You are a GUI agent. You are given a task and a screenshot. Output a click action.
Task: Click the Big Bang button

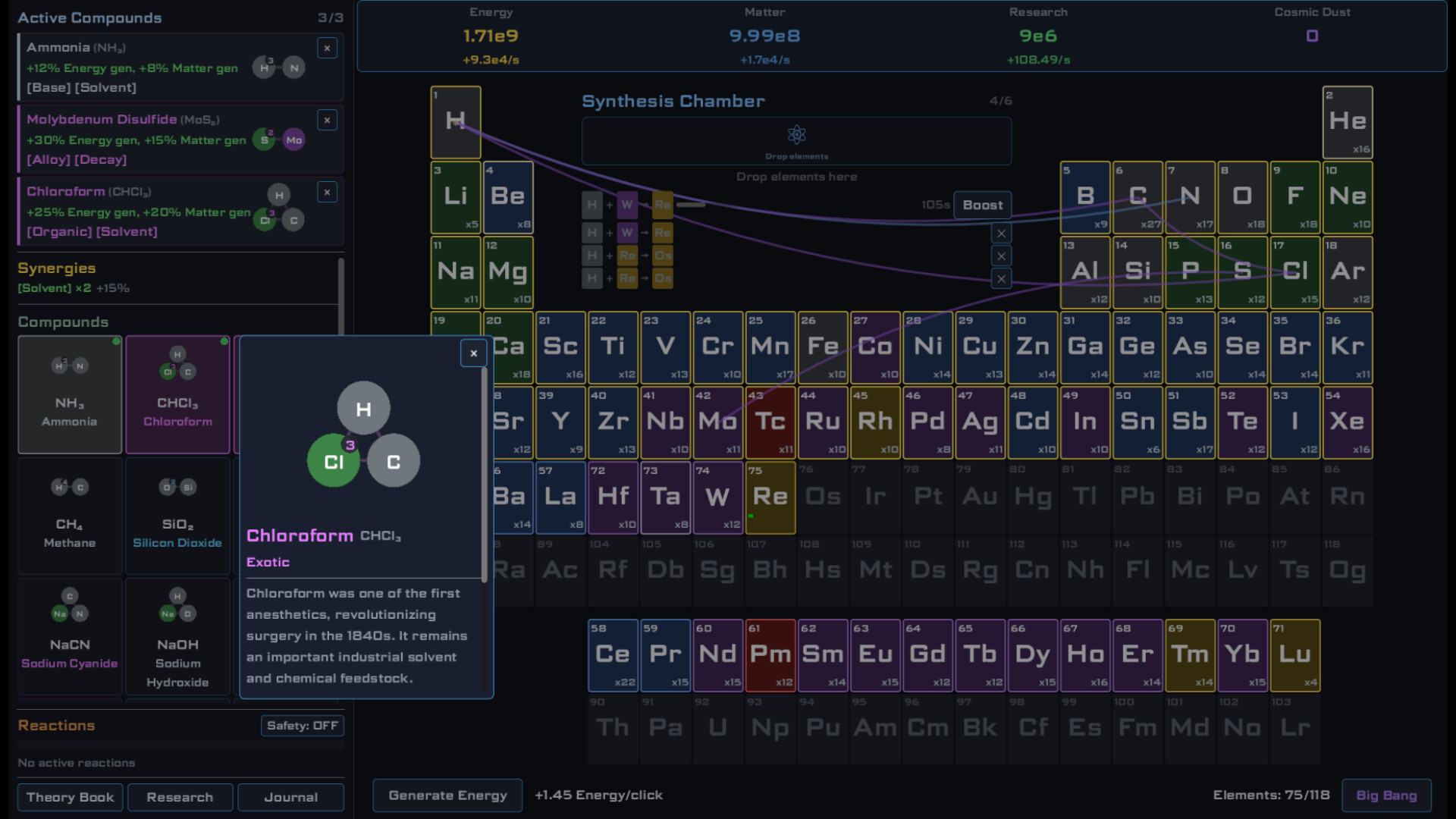[1386, 795]
